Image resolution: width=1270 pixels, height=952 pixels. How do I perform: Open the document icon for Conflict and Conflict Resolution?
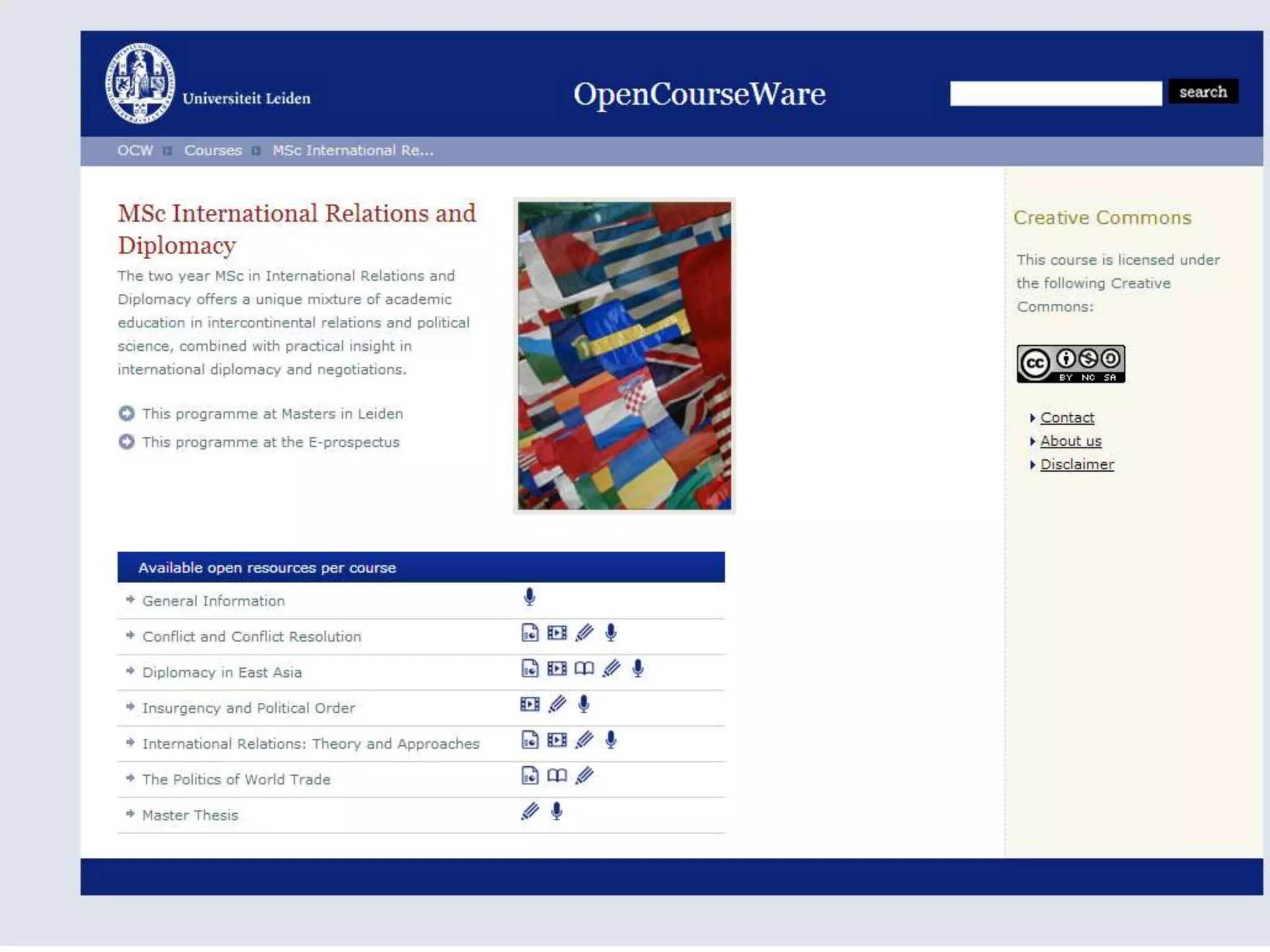(530, 633)
